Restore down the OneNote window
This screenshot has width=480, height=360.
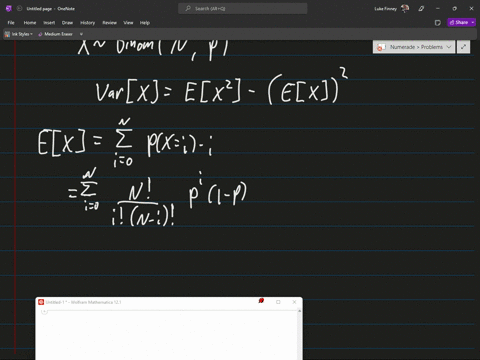click(x=454, y=9)
